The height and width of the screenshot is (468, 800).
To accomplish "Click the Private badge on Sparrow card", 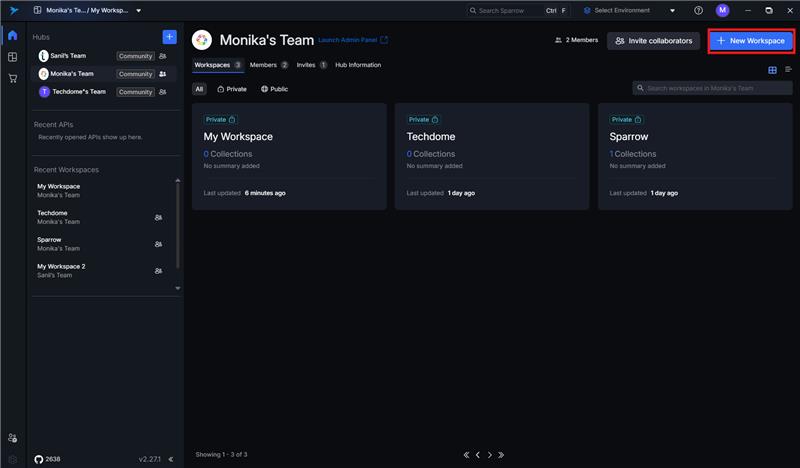I will (x=626, y=119).
